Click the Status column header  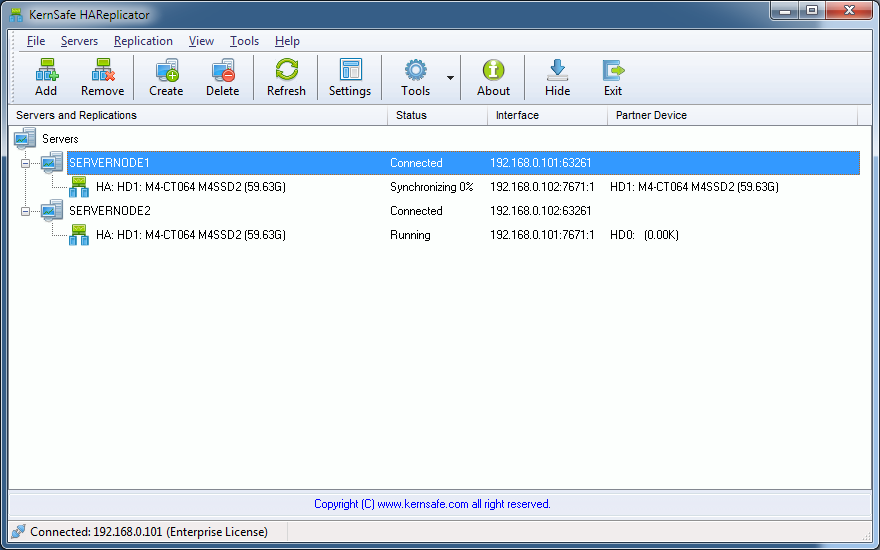pos(438,115)
